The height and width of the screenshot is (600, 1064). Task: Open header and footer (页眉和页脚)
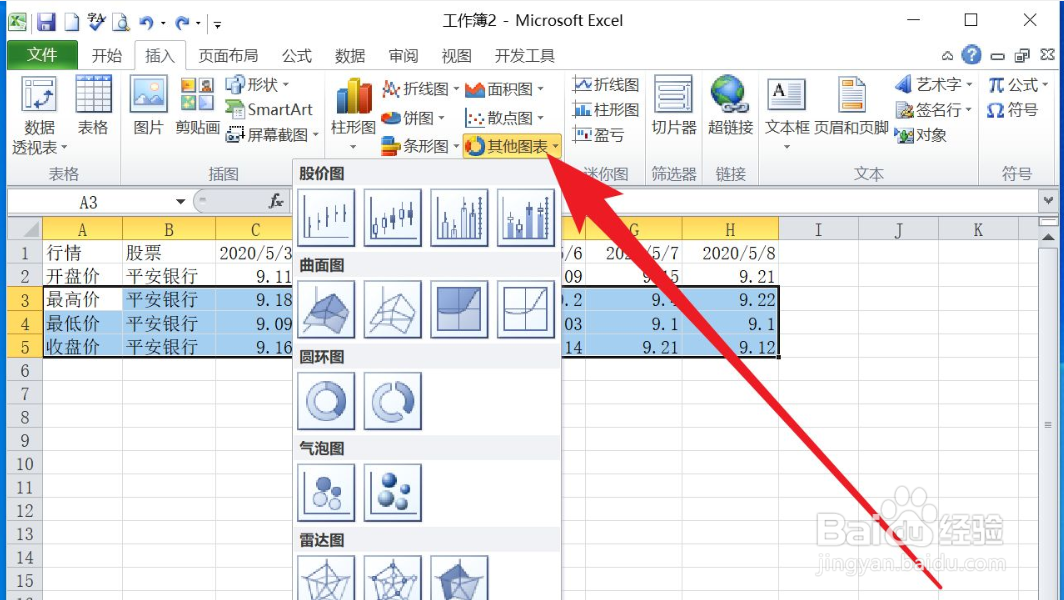pos(851,106)
